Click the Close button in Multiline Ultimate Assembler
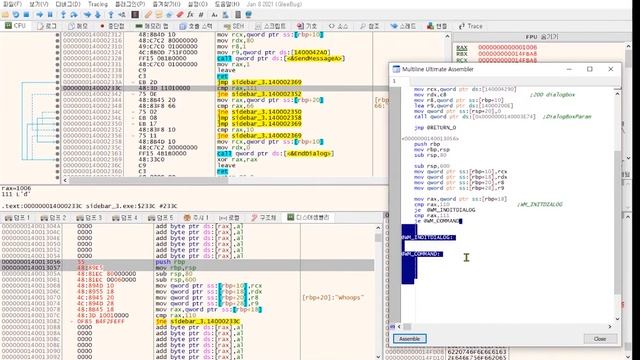The height and width of the screenshot is (360, 640). pyautogui.click(x=600, y=339)
